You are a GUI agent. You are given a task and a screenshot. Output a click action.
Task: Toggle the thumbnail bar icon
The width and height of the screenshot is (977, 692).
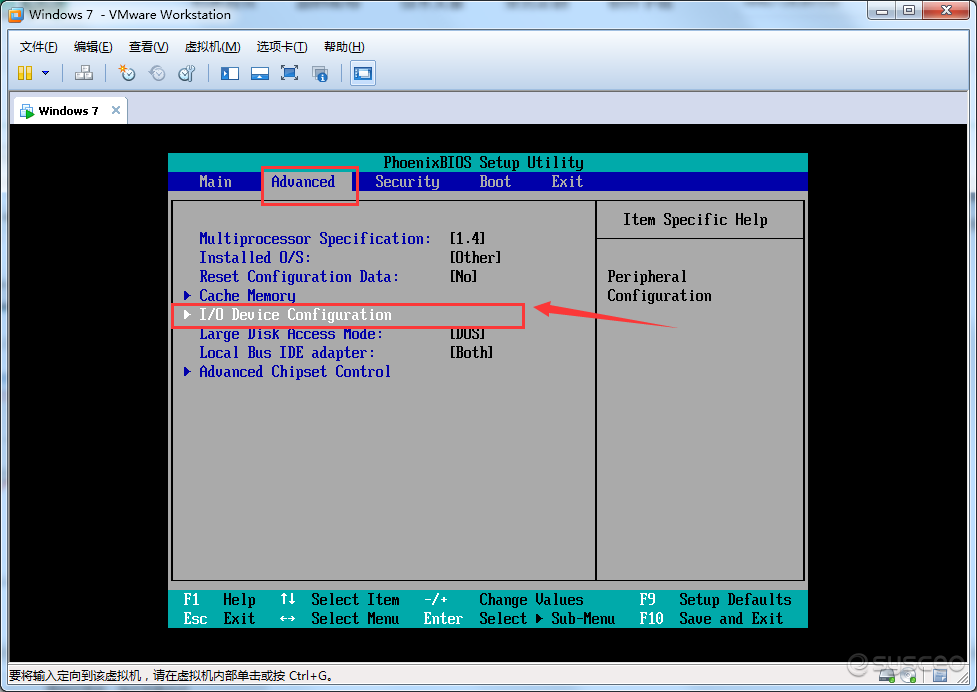pyautogui.click(x=260, y=73)
